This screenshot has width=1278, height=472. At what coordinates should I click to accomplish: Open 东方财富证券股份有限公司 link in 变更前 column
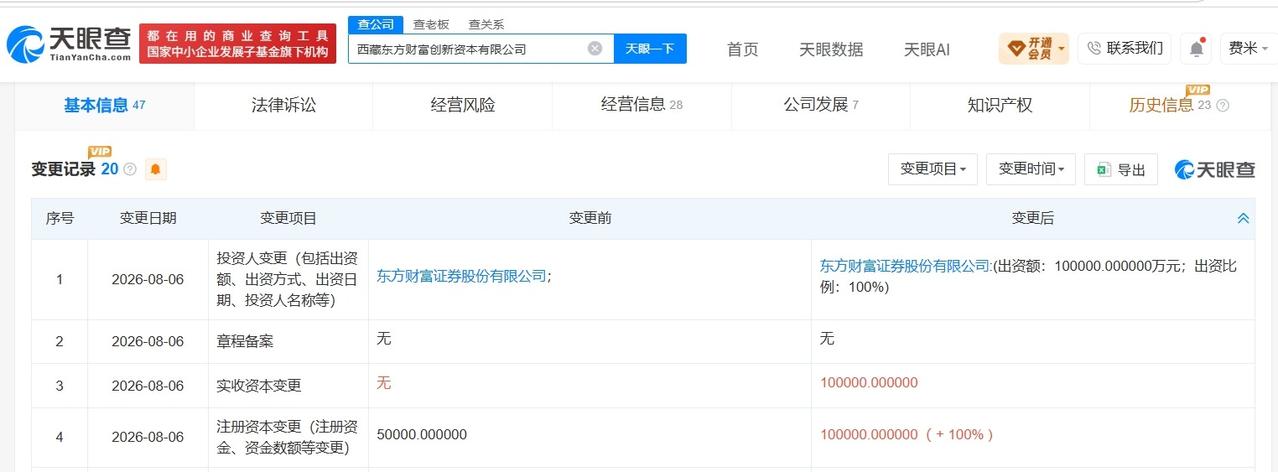click(461, 276)
